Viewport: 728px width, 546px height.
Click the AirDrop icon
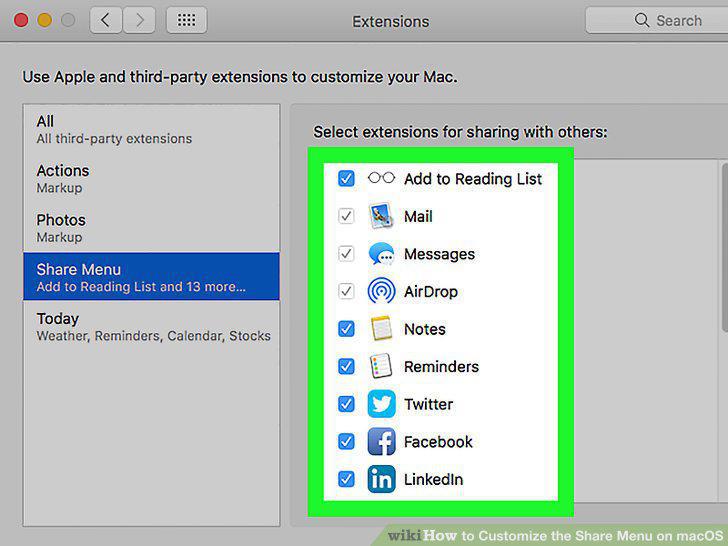pyautogui.click(x=381, y=291)
